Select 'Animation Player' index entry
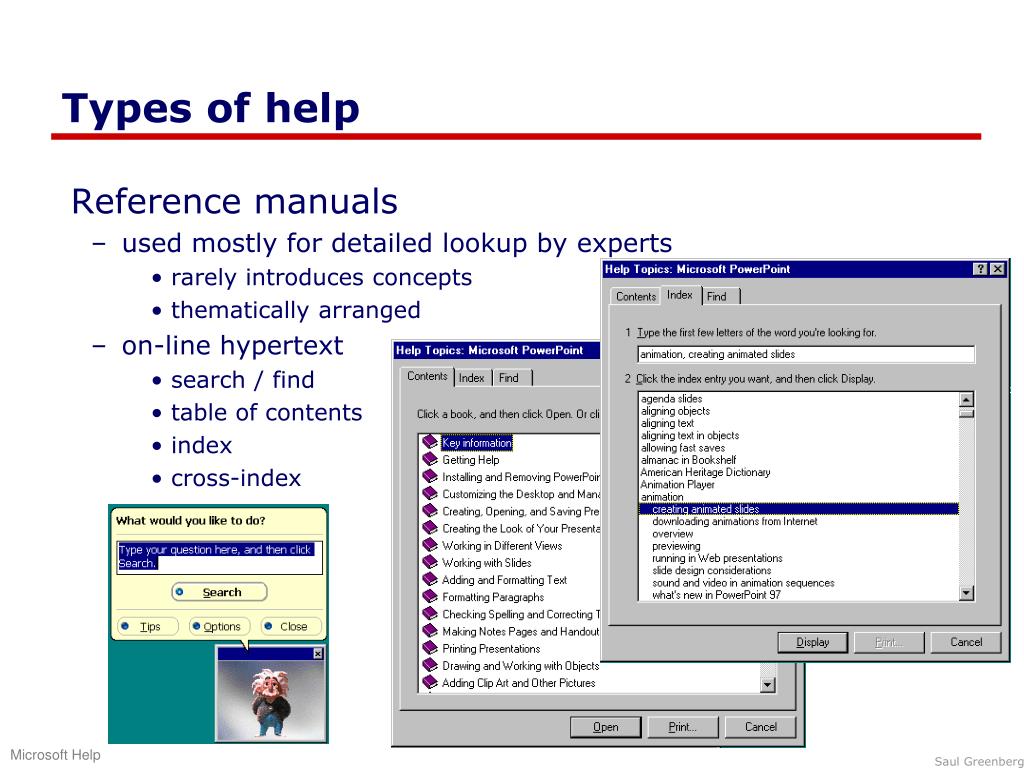This screenshot has height=768, width=1024. pyautogui.click(x=677, y=485)
